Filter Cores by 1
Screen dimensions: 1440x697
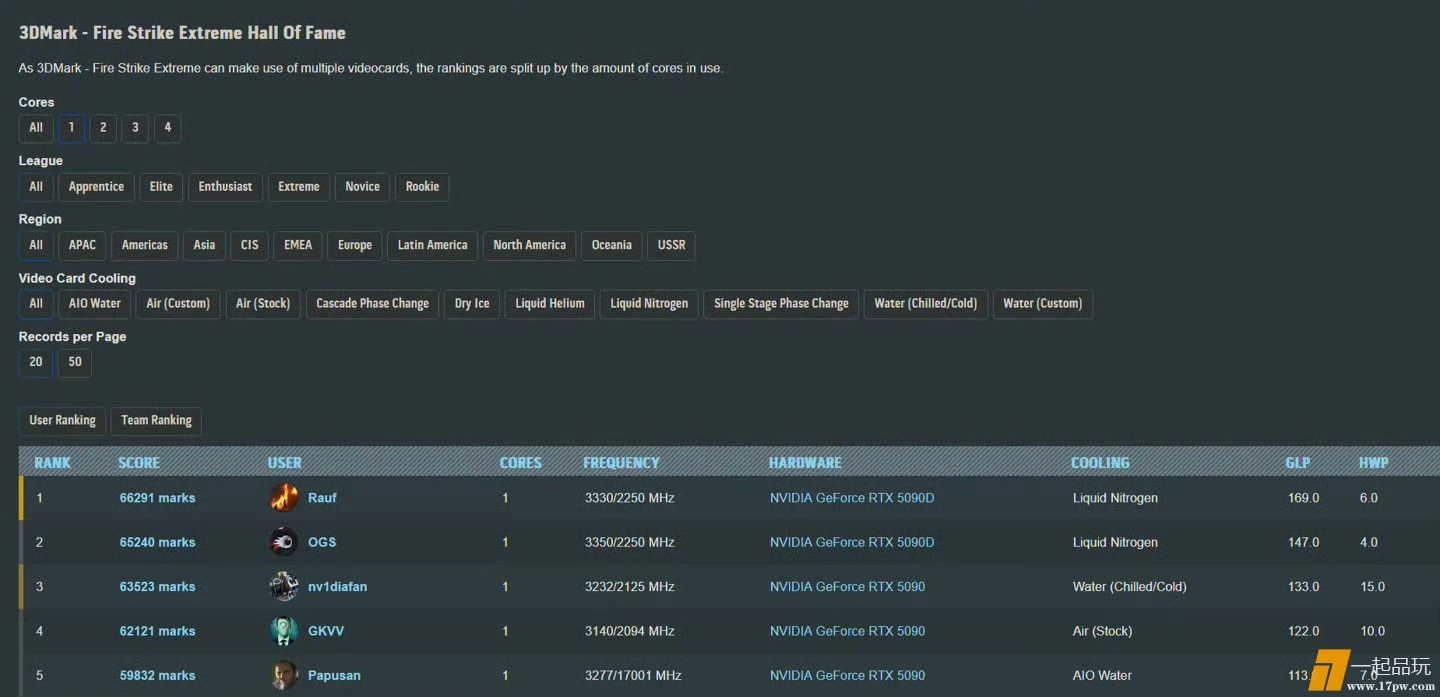click(x=71, y=128)
